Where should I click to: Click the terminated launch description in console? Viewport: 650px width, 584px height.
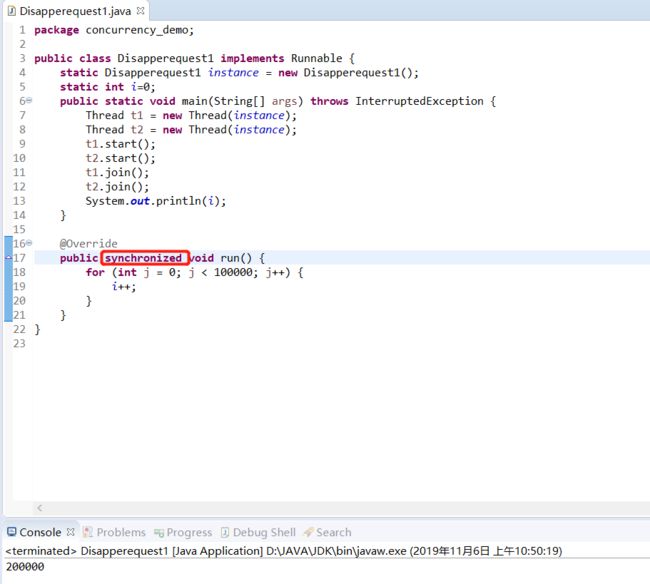tap(284, 551)
